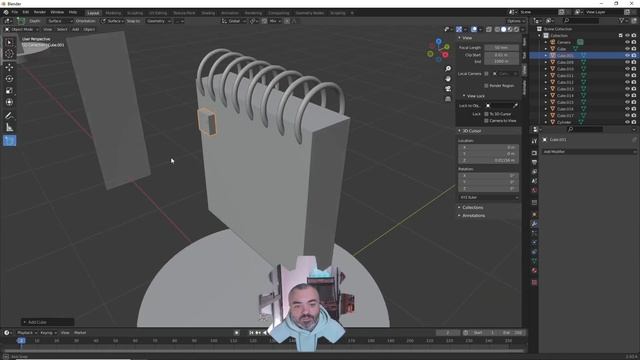The height and width of the screenshot is (360, 640).
Task: Open the Object Mode dropdown
Action: (22, 29)
